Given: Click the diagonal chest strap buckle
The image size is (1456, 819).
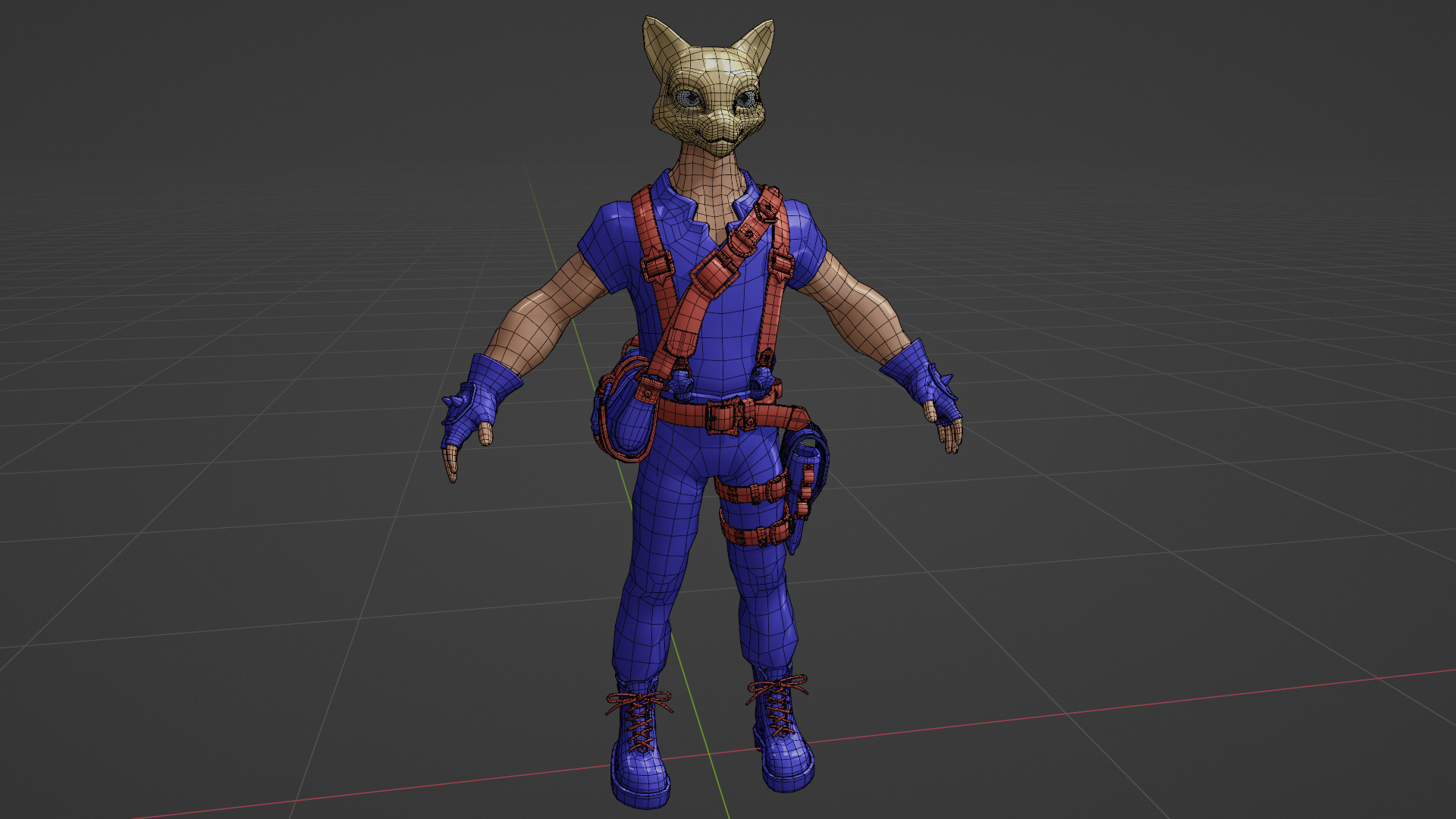Looking at the screenshot, I should (715, 275).
